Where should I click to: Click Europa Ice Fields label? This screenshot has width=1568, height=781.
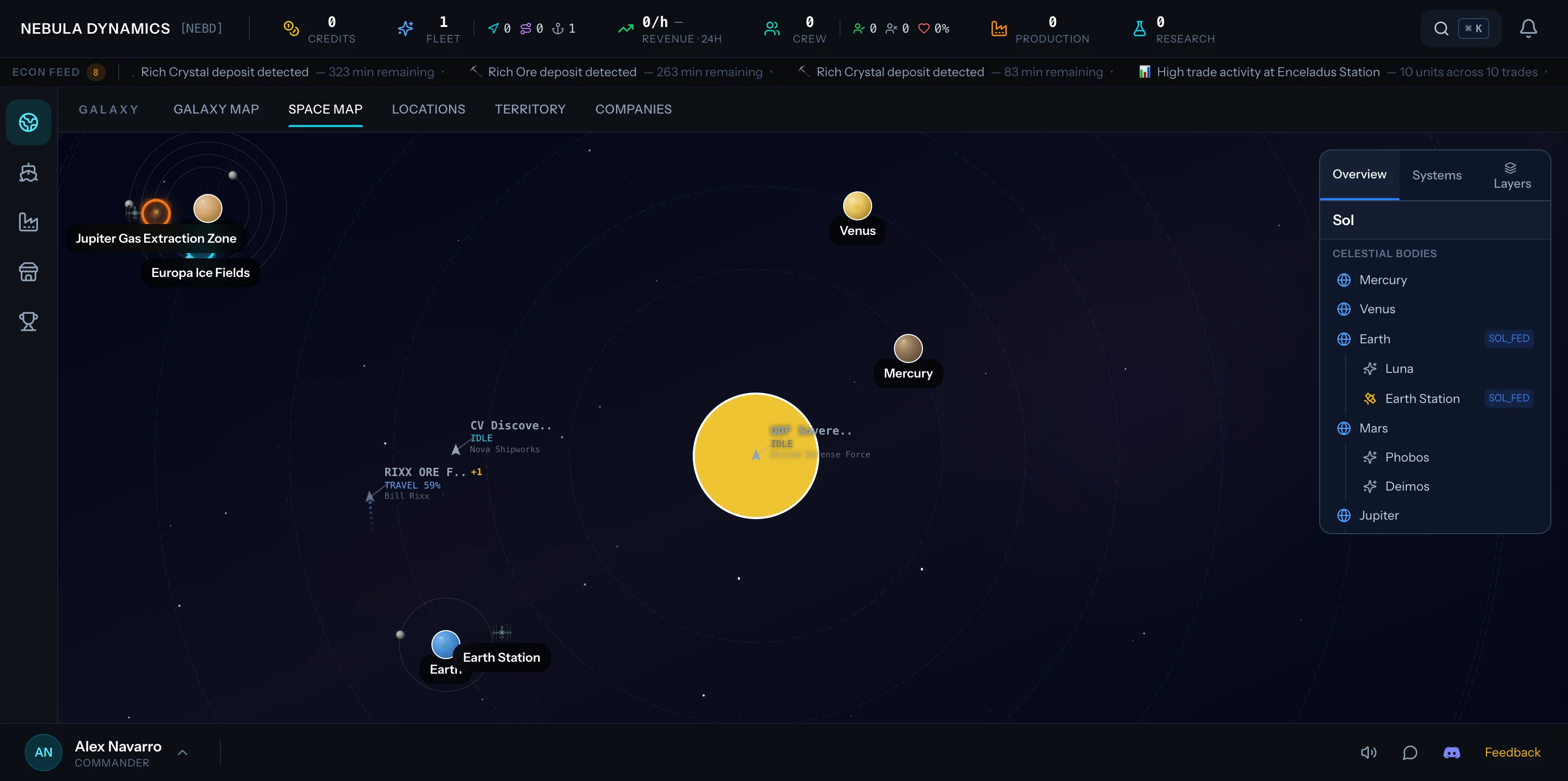[200, 273]
